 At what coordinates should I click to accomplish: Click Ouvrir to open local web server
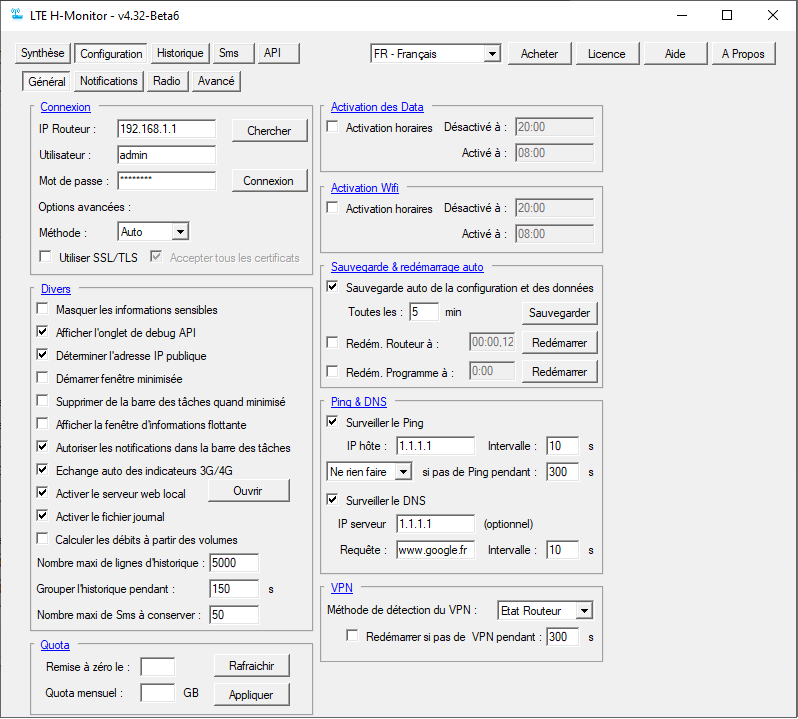point(248,491)
